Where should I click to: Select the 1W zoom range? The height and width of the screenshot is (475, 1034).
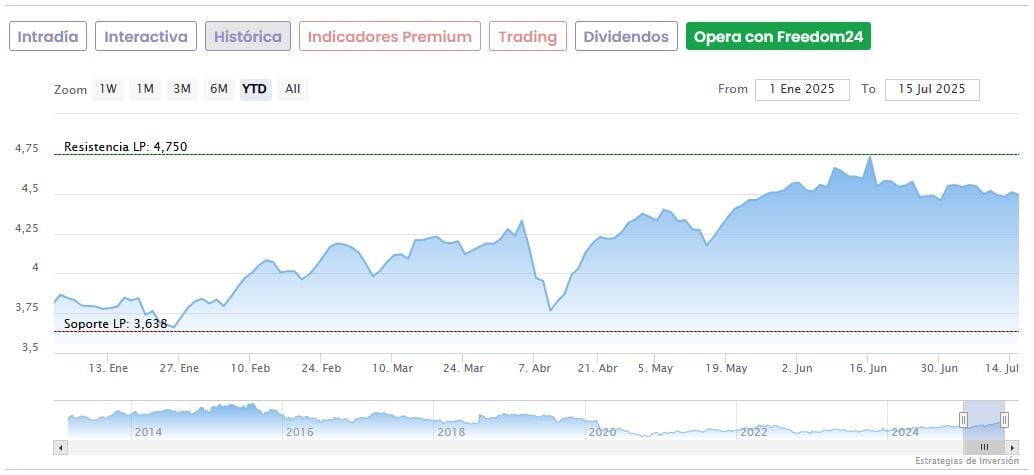[108, 89]
